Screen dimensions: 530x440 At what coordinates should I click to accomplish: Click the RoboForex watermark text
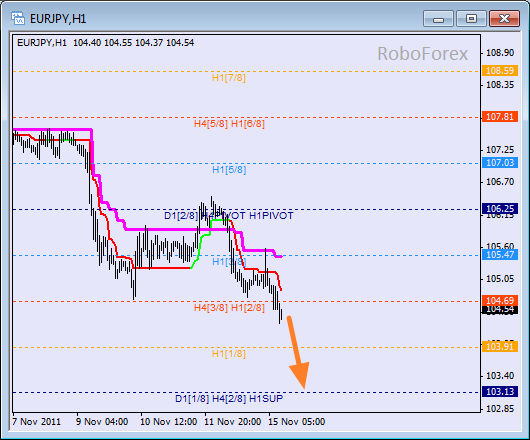click(x=423, y=54)
